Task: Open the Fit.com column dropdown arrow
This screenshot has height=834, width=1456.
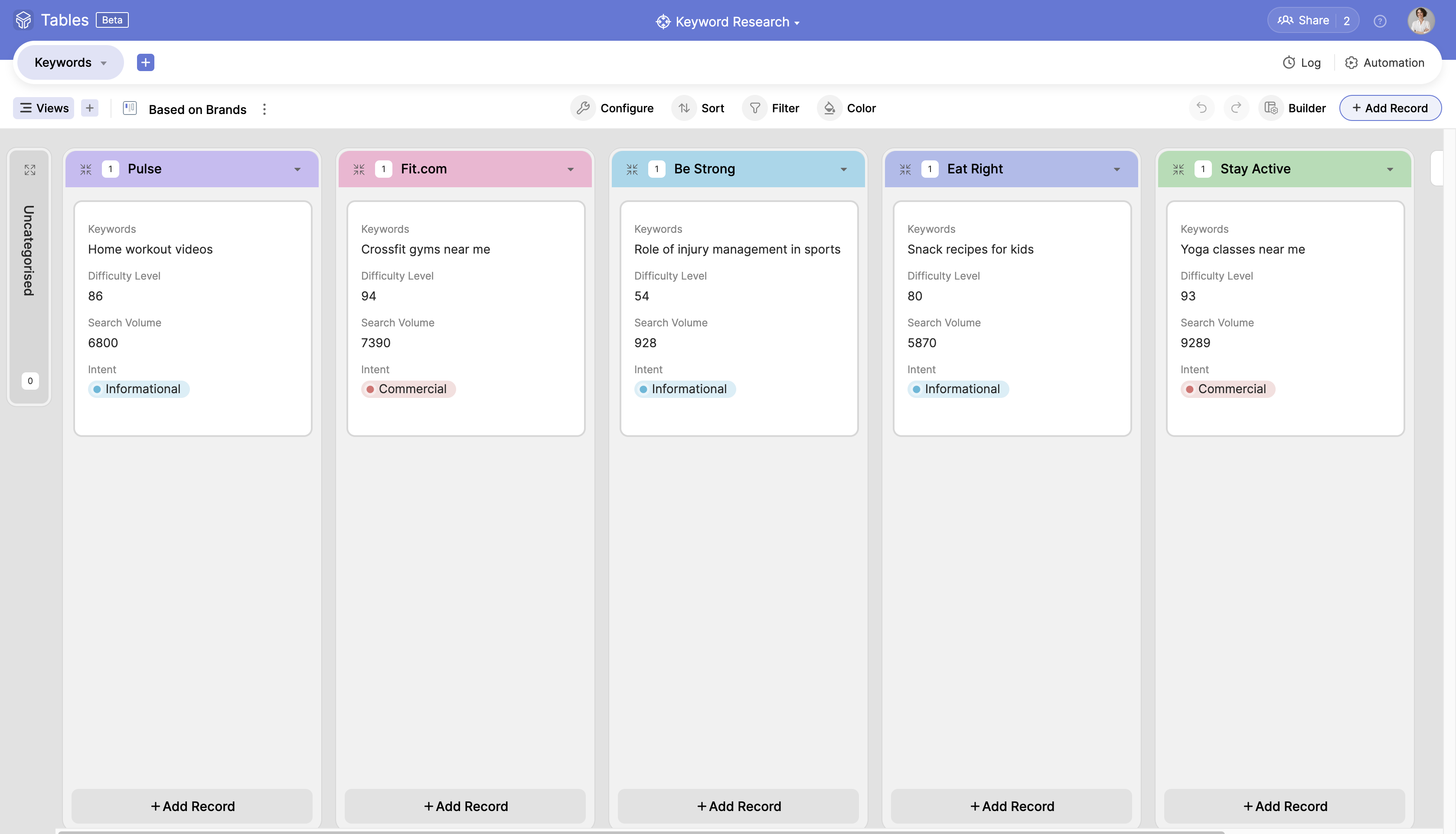Action: [x=571, y=169]
